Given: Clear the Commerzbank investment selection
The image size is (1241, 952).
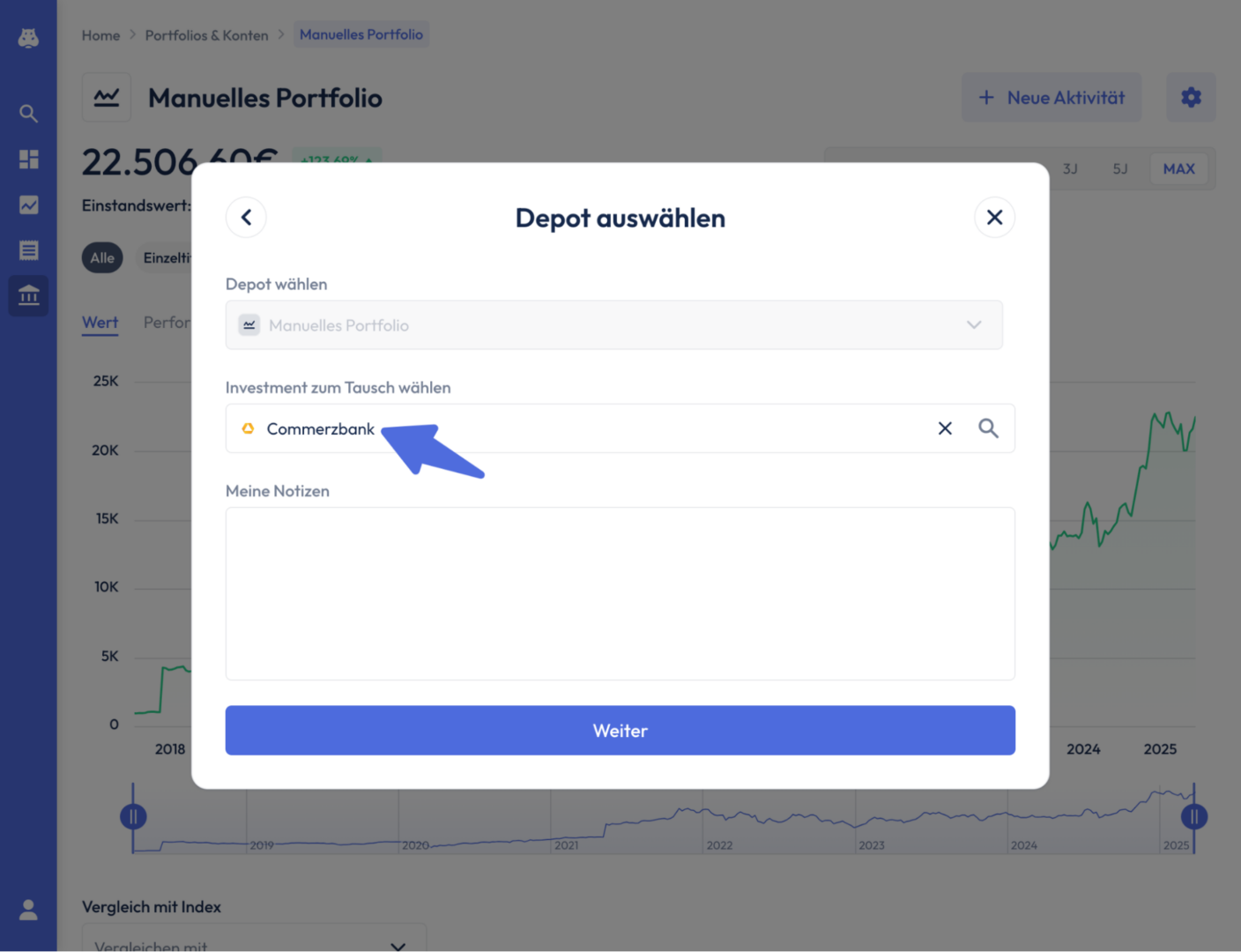Looking at the screenshot, I should [945, 428].
